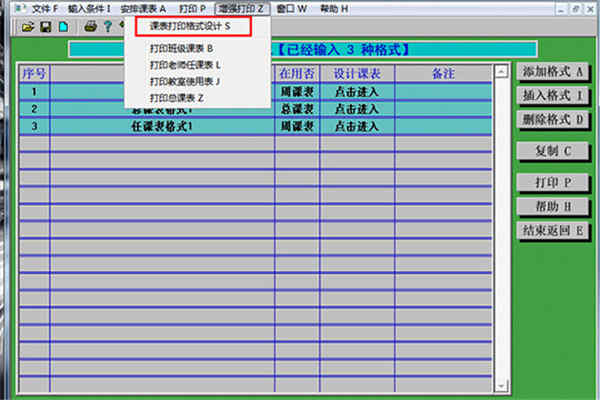Click the 插入格式 I button

552,95
